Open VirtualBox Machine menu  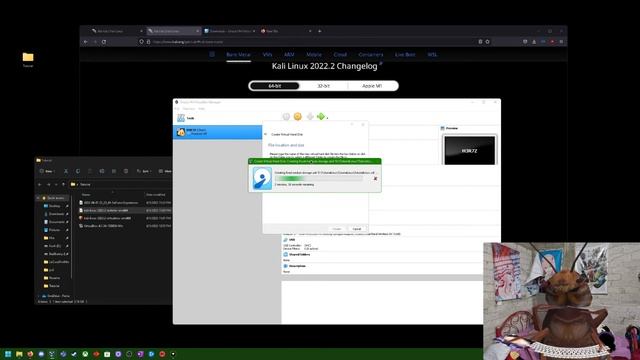[189, 109]
